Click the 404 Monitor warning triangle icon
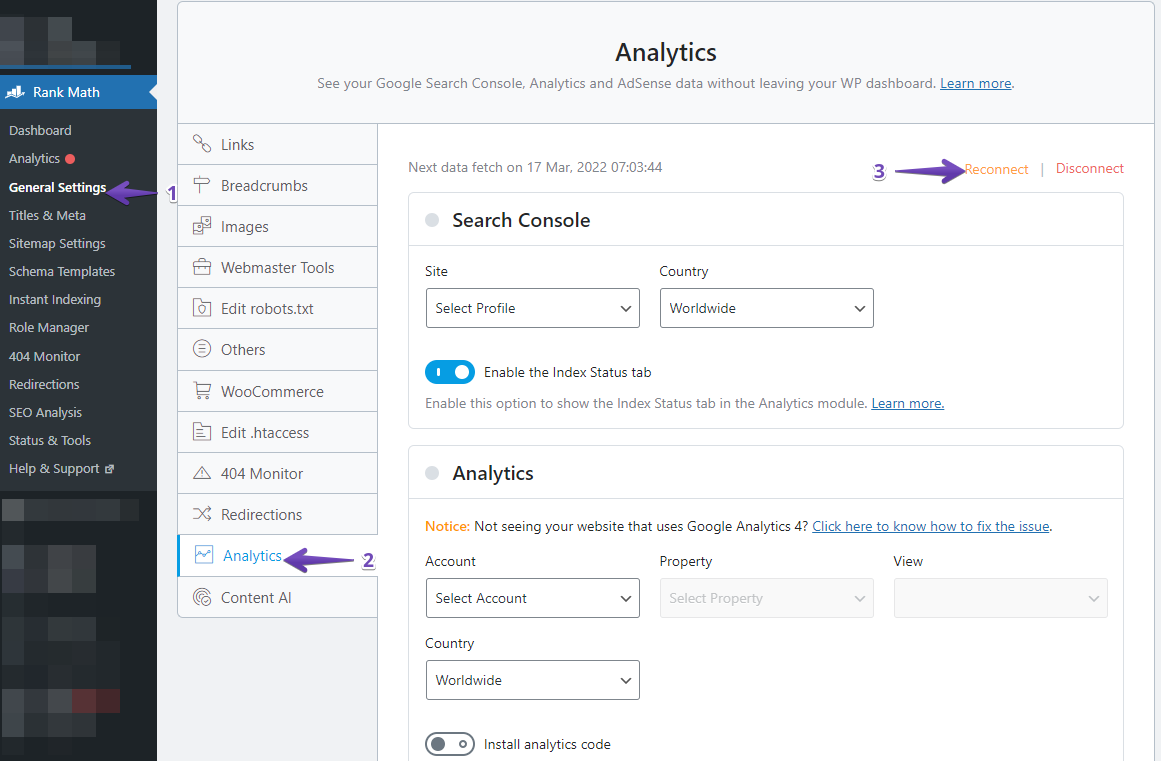 click(202, 473)
